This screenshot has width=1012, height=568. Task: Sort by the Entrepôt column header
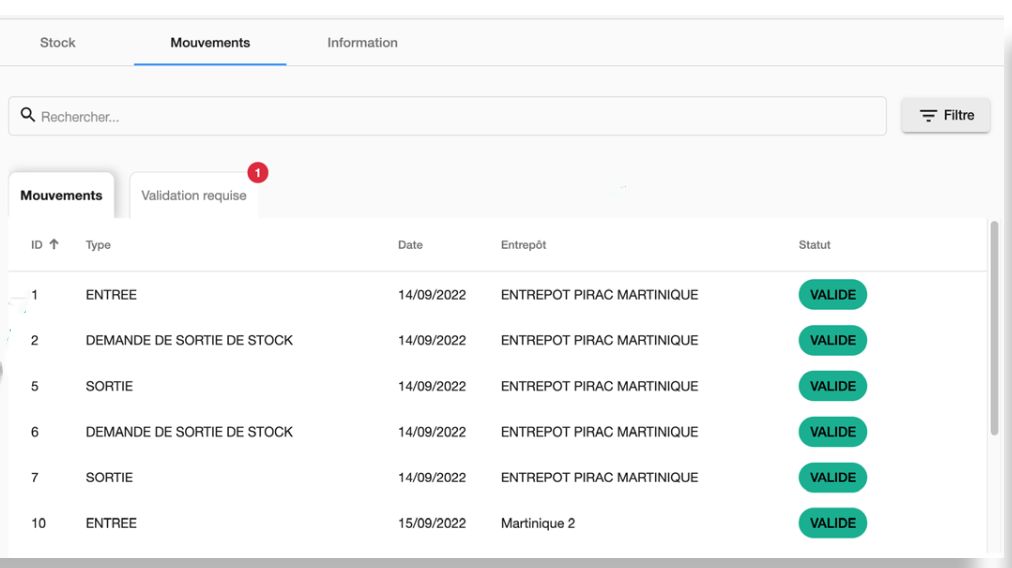(x=523, y=245)
